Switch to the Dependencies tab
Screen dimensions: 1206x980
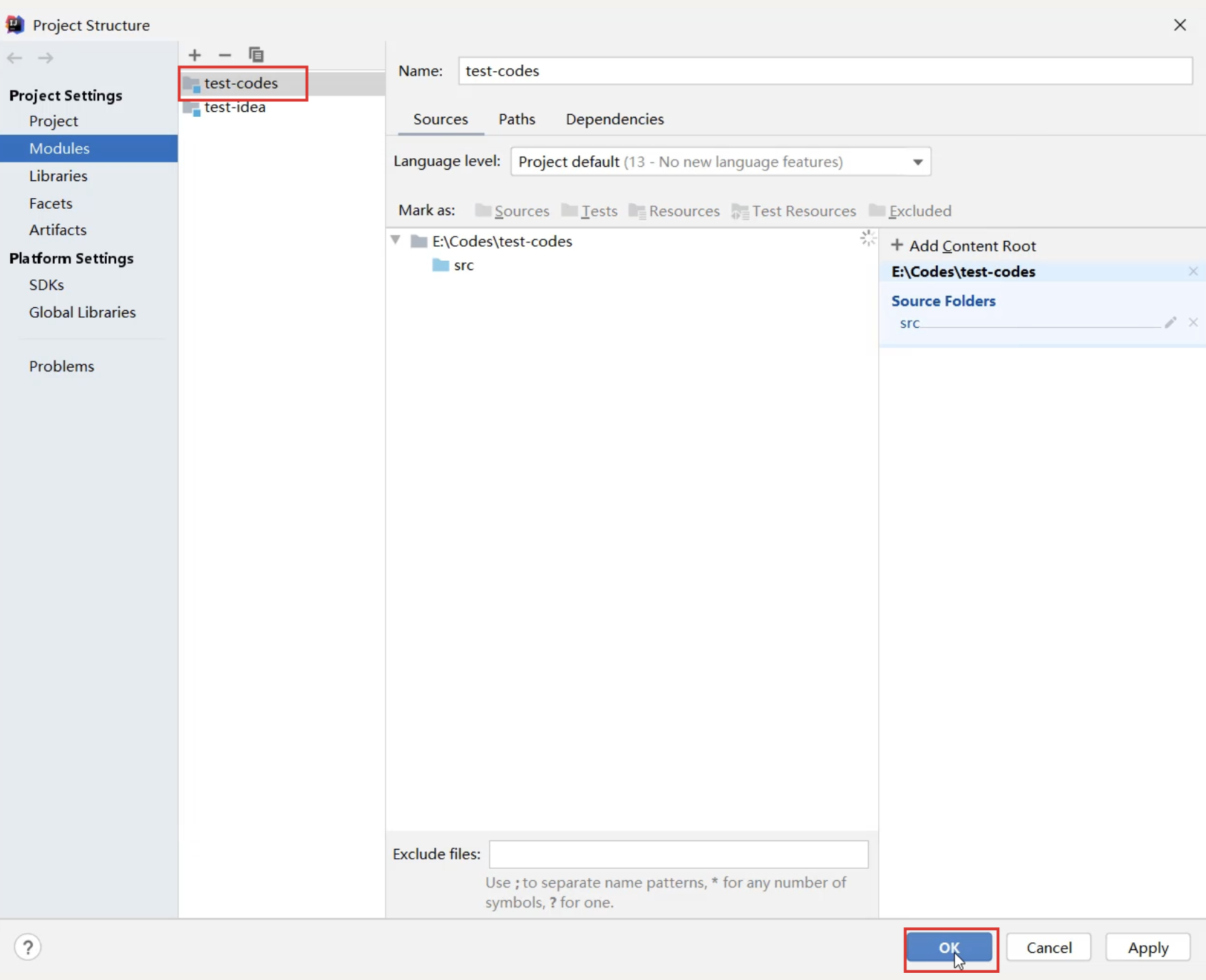pyautogui.click(x=615, y=119)
